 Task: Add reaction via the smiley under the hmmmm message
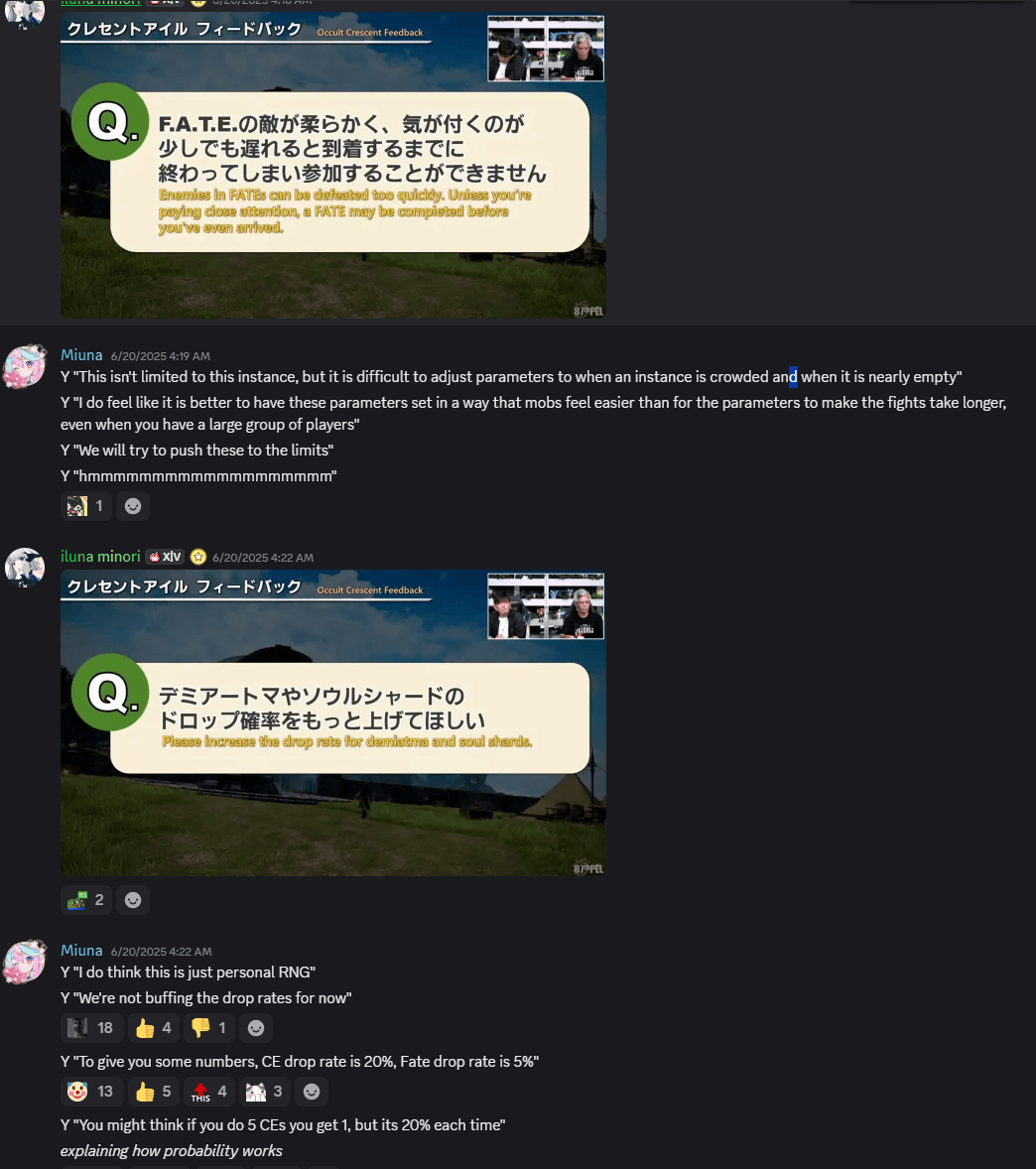point(133,506)
